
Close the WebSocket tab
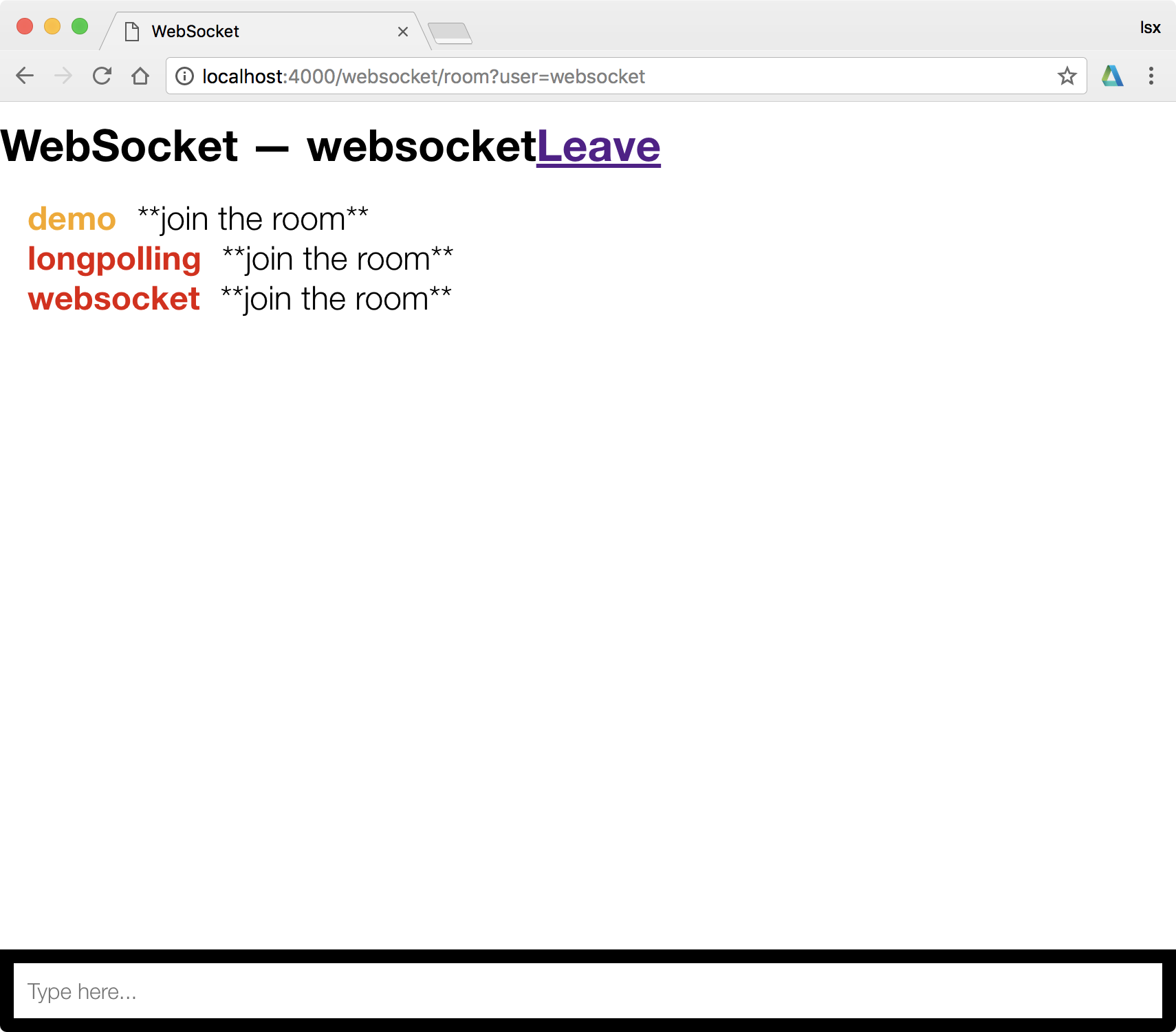click(x=403, y=32)
